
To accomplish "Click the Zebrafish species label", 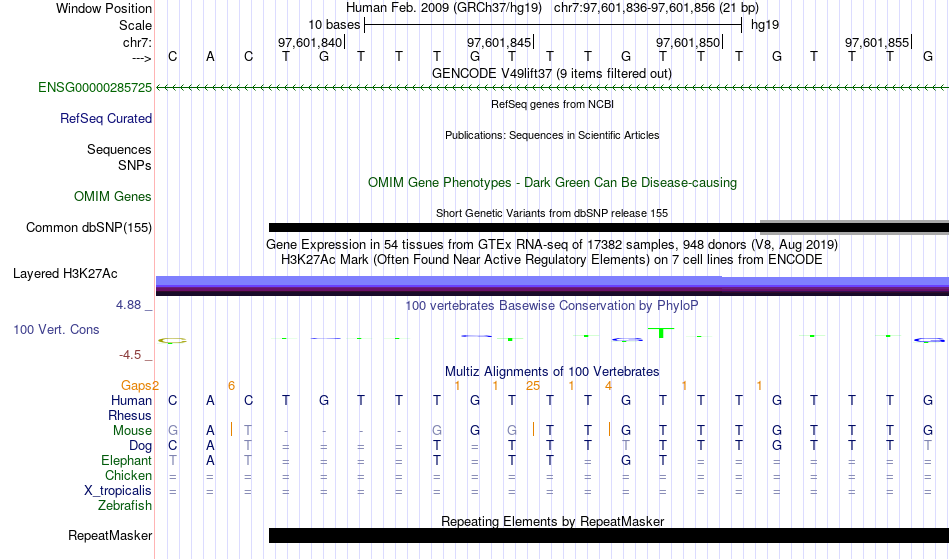I will [125, 506].
